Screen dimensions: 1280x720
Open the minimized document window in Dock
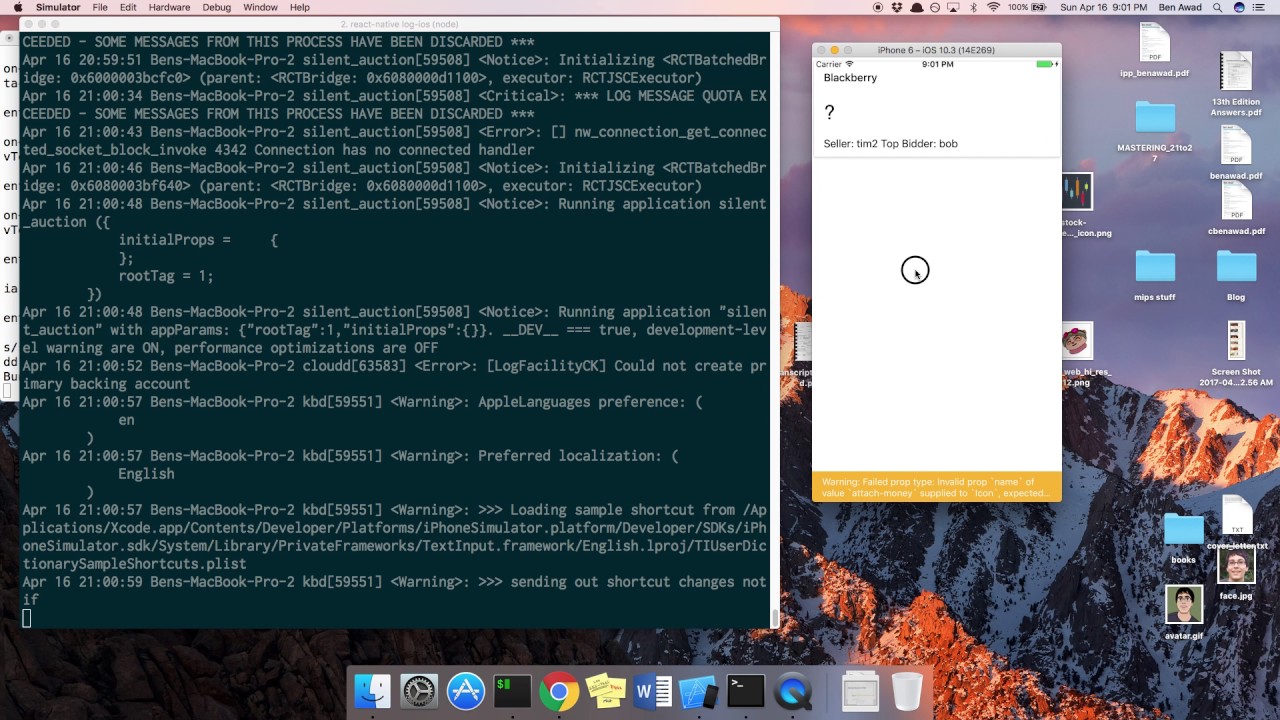click(859, 691)
